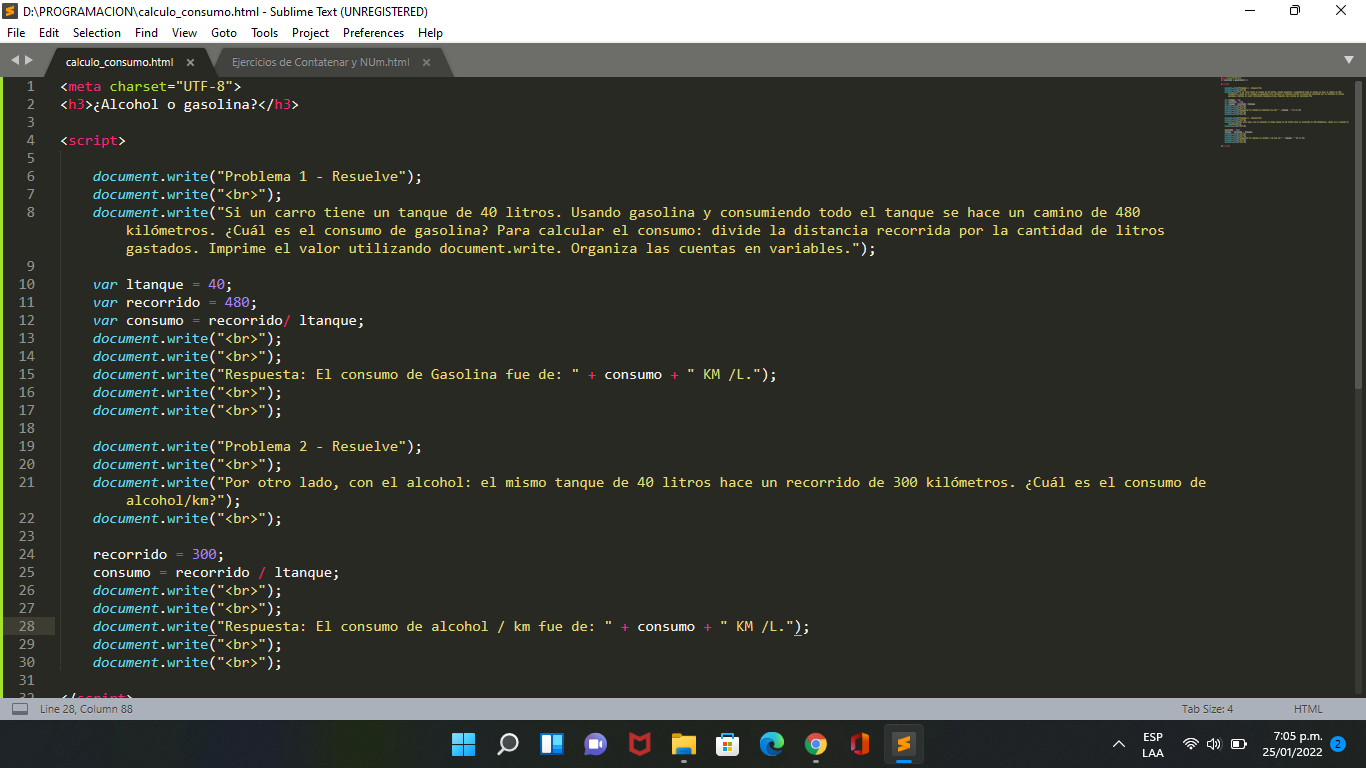This screenshot has width=1366, height=768.
Task: Click the 'consumo de Gasolina fue de' line
Action: point(435,374)
